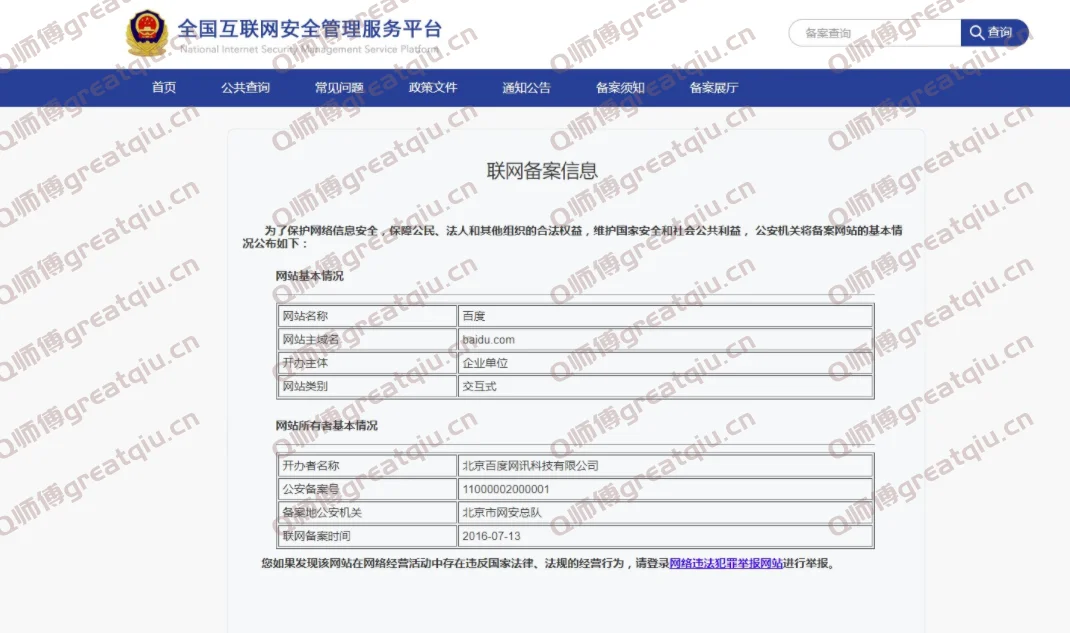1070x633 pixels.
Task: Open the 备案须知 page
Action: (620, 88)
